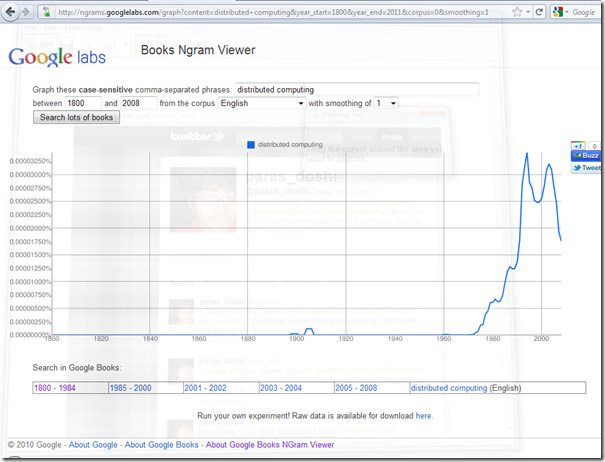Viewport: 605px width, 462px height.
Task: Share the graph on Buzz
Action: pyautogui.click(x=586, y=156)
